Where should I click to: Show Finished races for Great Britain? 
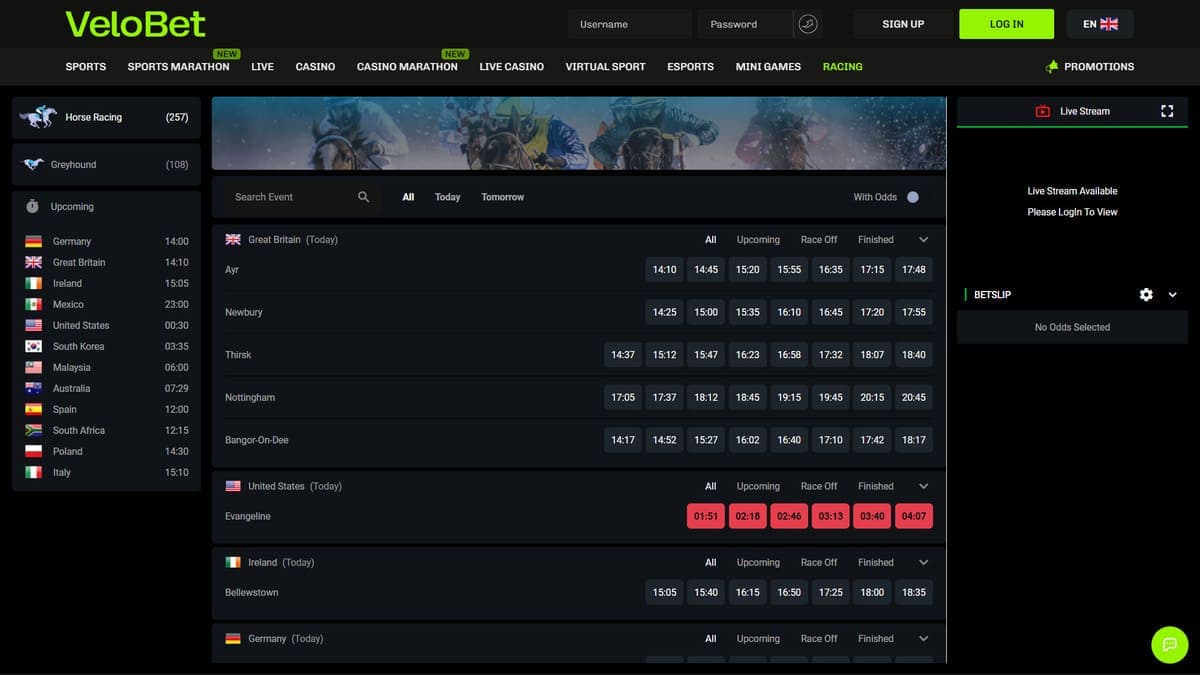click(x=876, y=240)
